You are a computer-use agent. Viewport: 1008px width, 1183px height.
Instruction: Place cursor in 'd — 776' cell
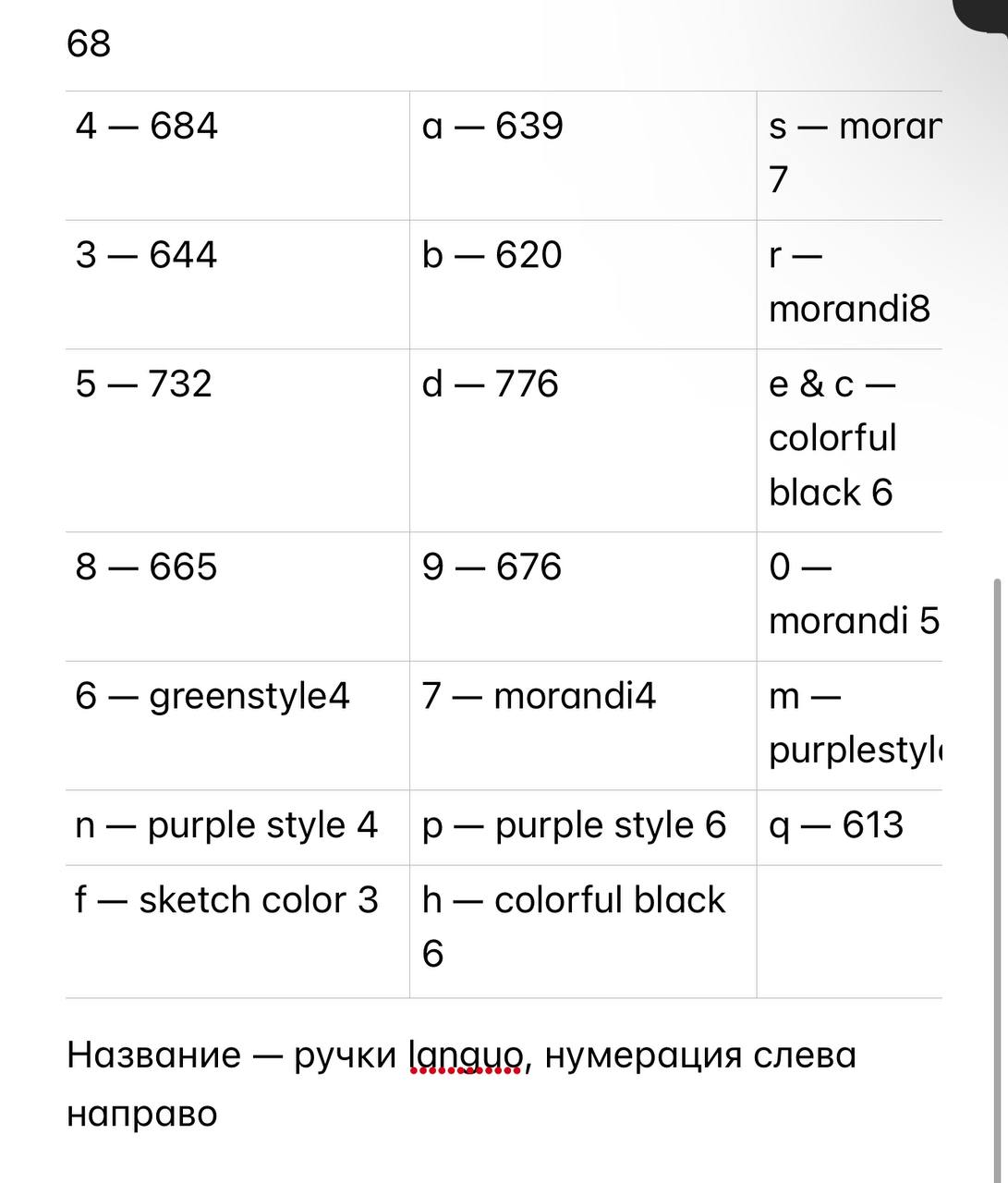[x=583, y=441]
